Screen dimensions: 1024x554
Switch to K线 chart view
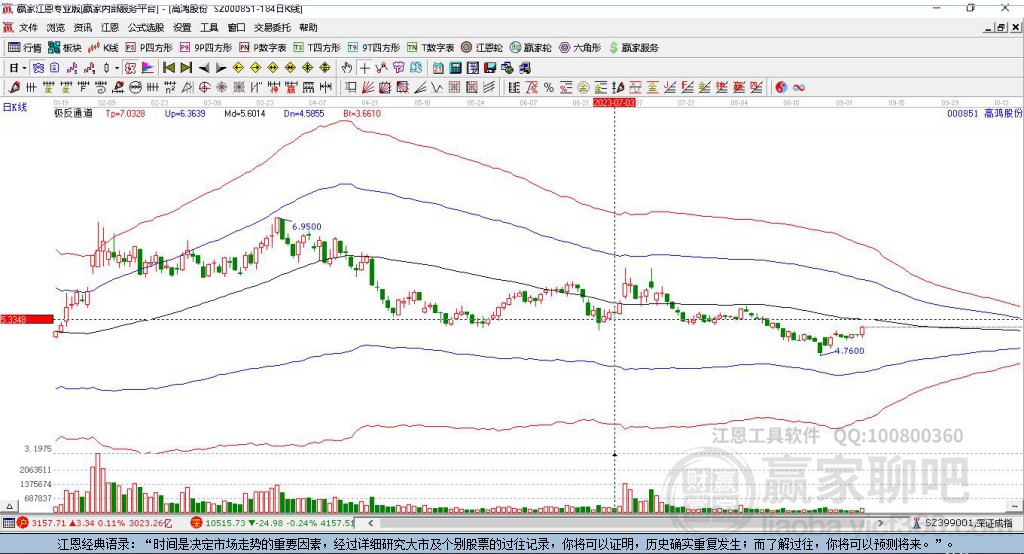coord(103,48)
